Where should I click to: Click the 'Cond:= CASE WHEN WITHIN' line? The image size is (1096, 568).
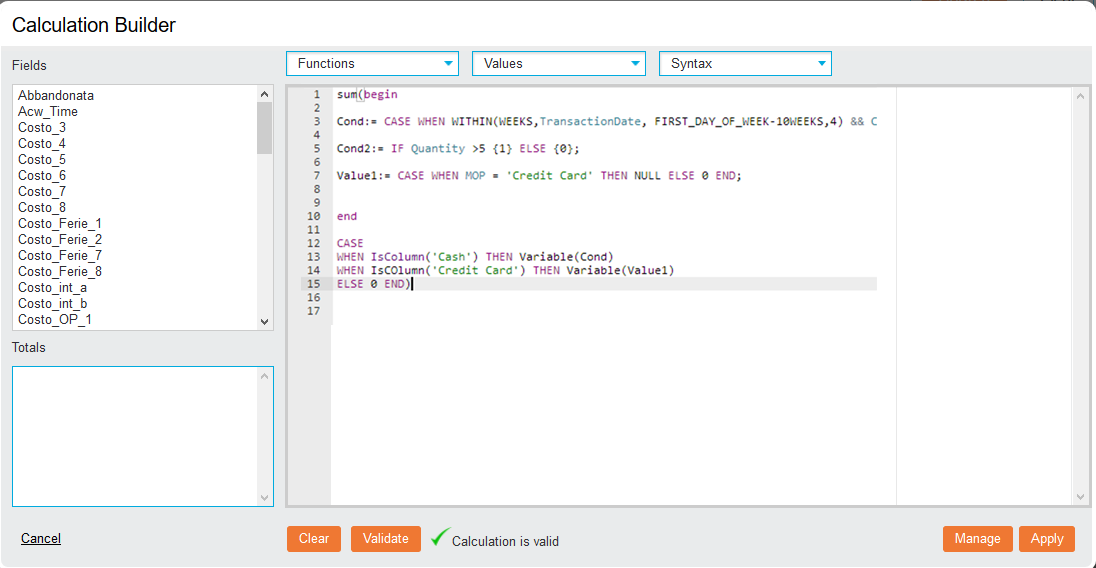click(x=607, y=122)
